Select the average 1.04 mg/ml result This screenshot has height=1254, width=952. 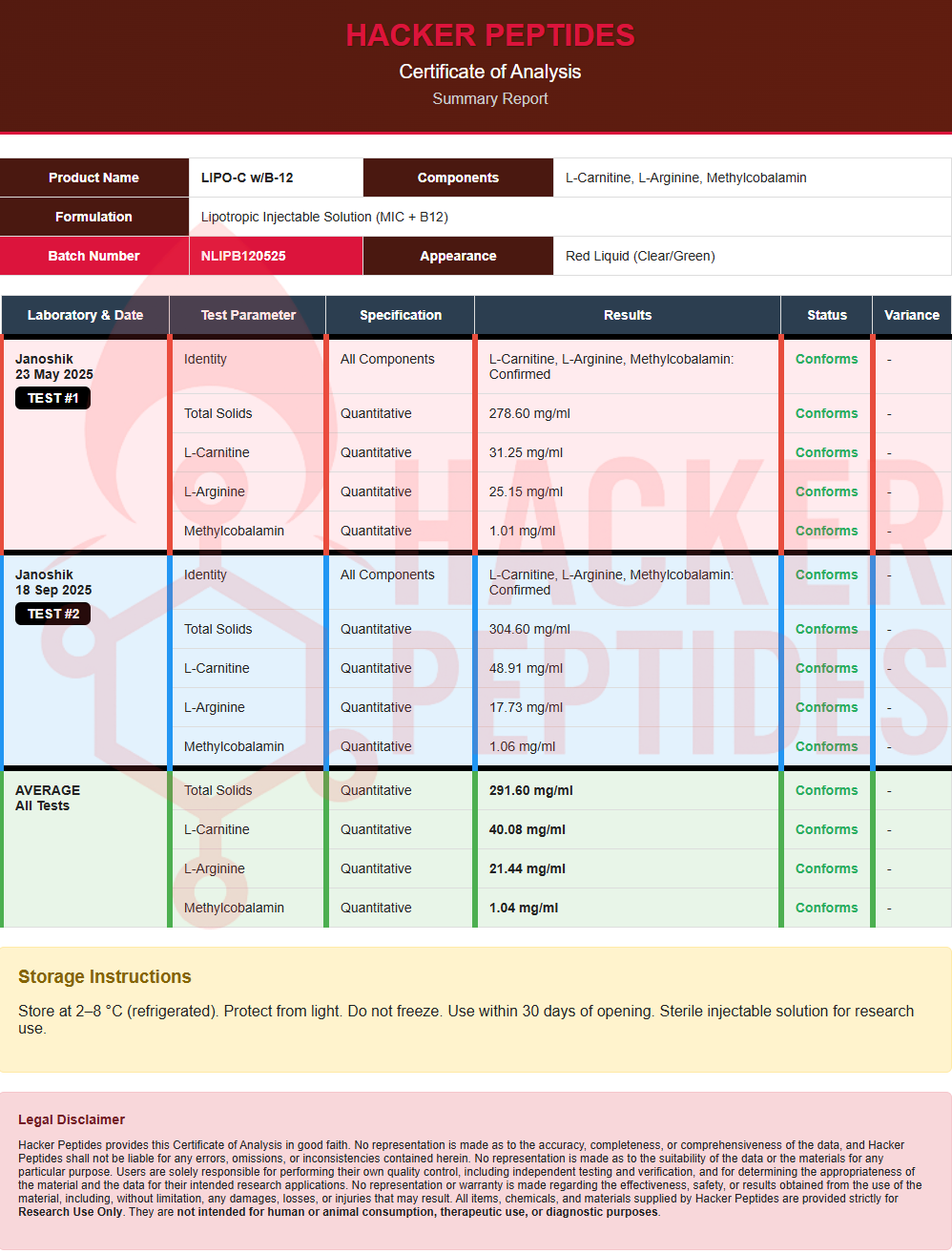point(524,908)
